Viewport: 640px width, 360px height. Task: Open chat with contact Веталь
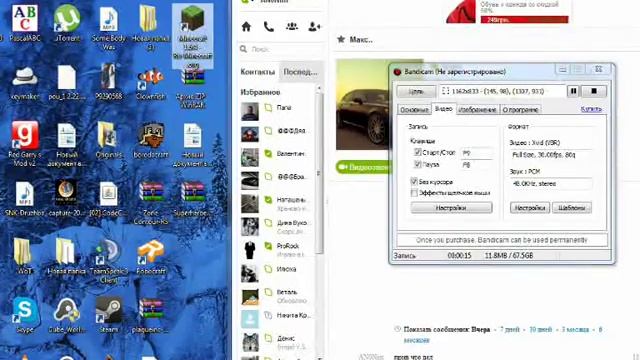coord(278,296)
